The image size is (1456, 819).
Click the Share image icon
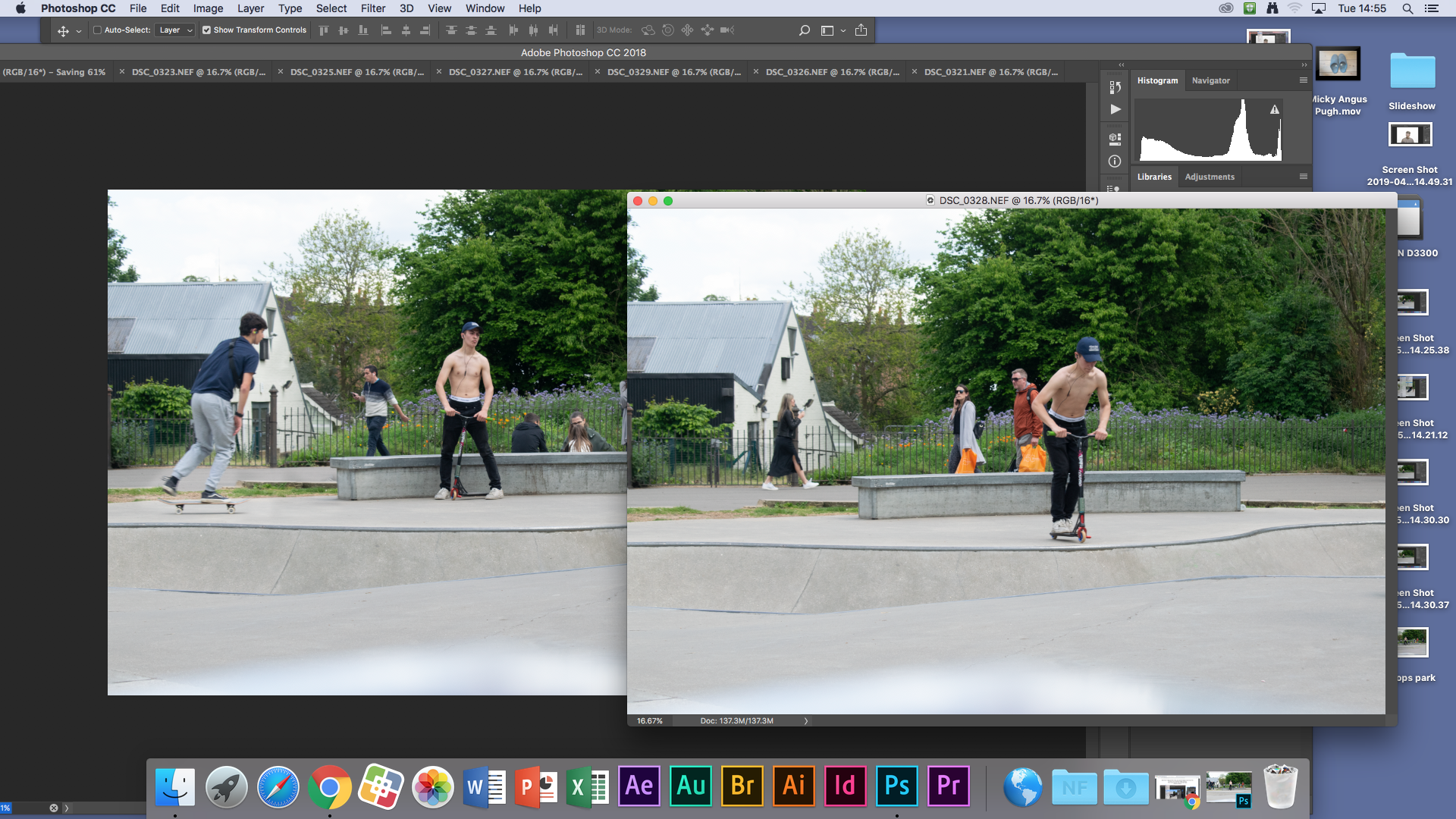pyautogui.click(x=861, y=30)
